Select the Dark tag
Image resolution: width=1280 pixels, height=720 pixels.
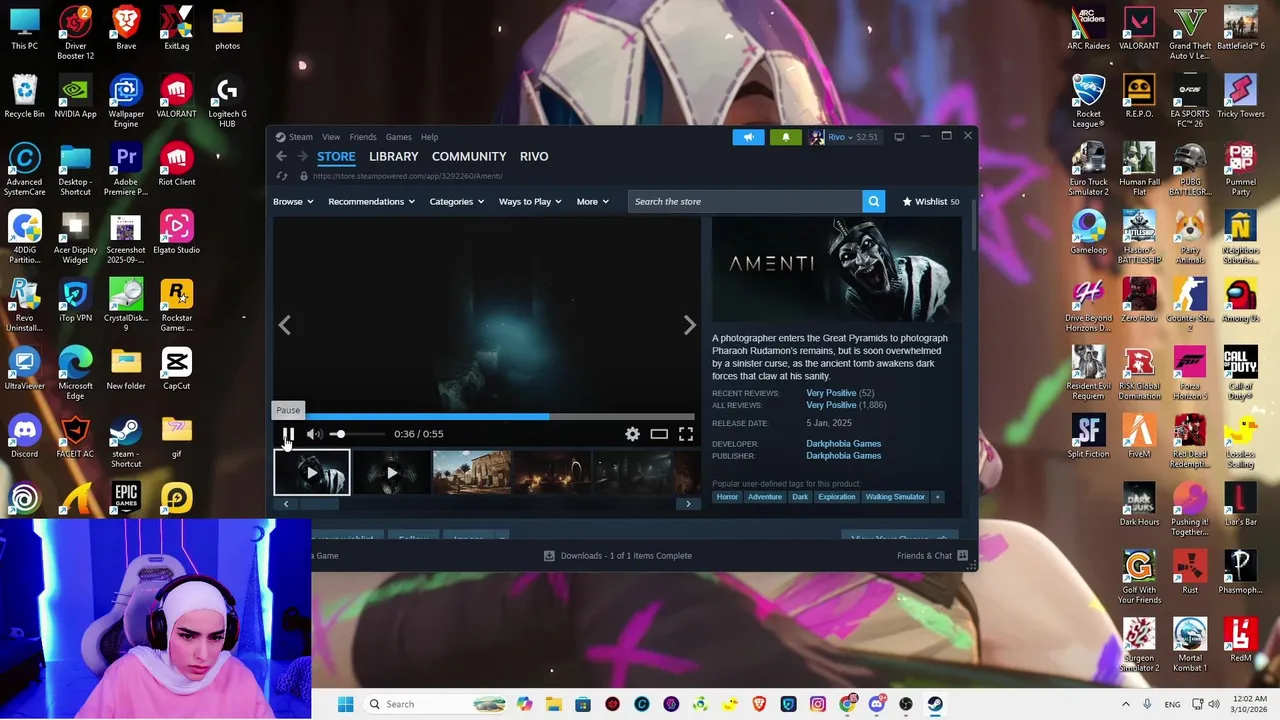click(800, 497)
